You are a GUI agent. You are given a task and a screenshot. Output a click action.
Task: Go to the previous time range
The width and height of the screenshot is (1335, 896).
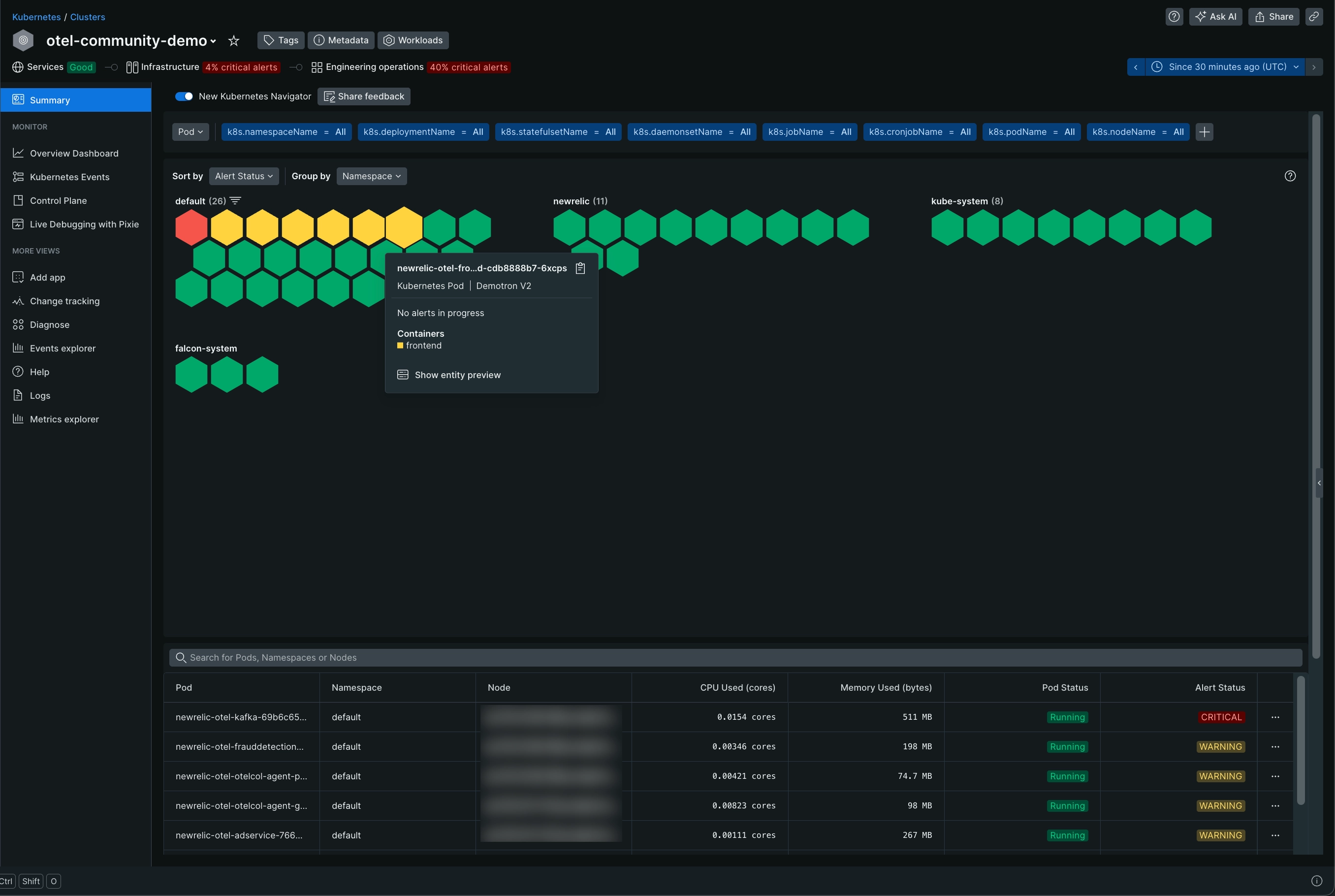coord(1136,67)
